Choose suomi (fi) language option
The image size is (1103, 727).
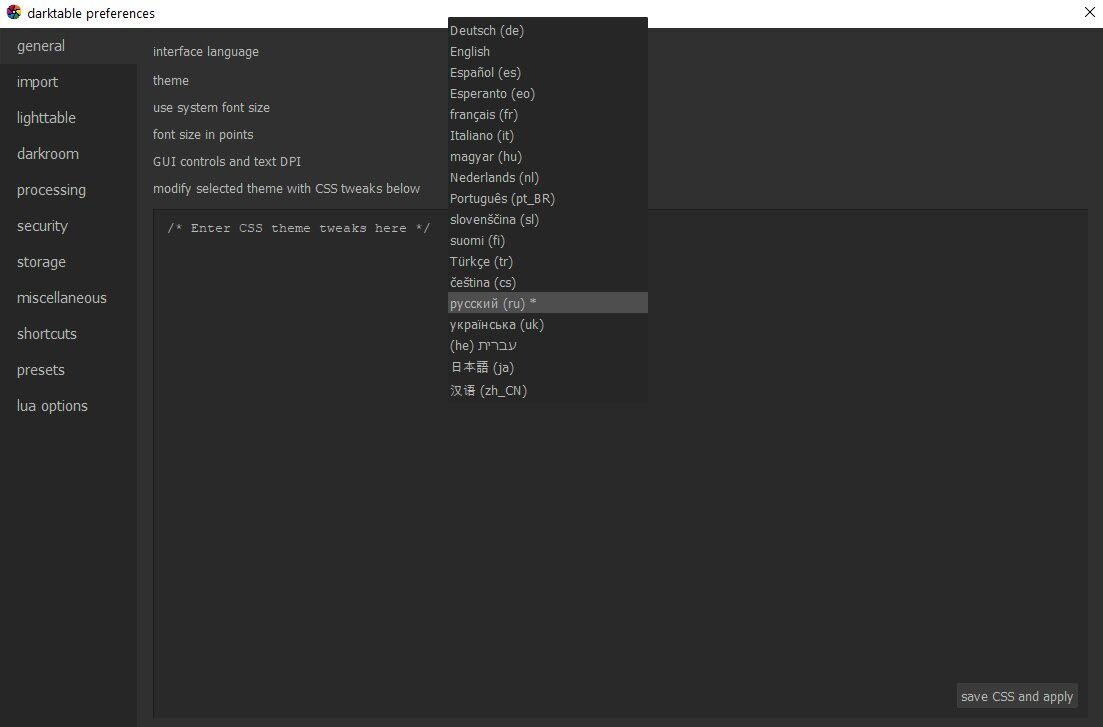(547, 241)
